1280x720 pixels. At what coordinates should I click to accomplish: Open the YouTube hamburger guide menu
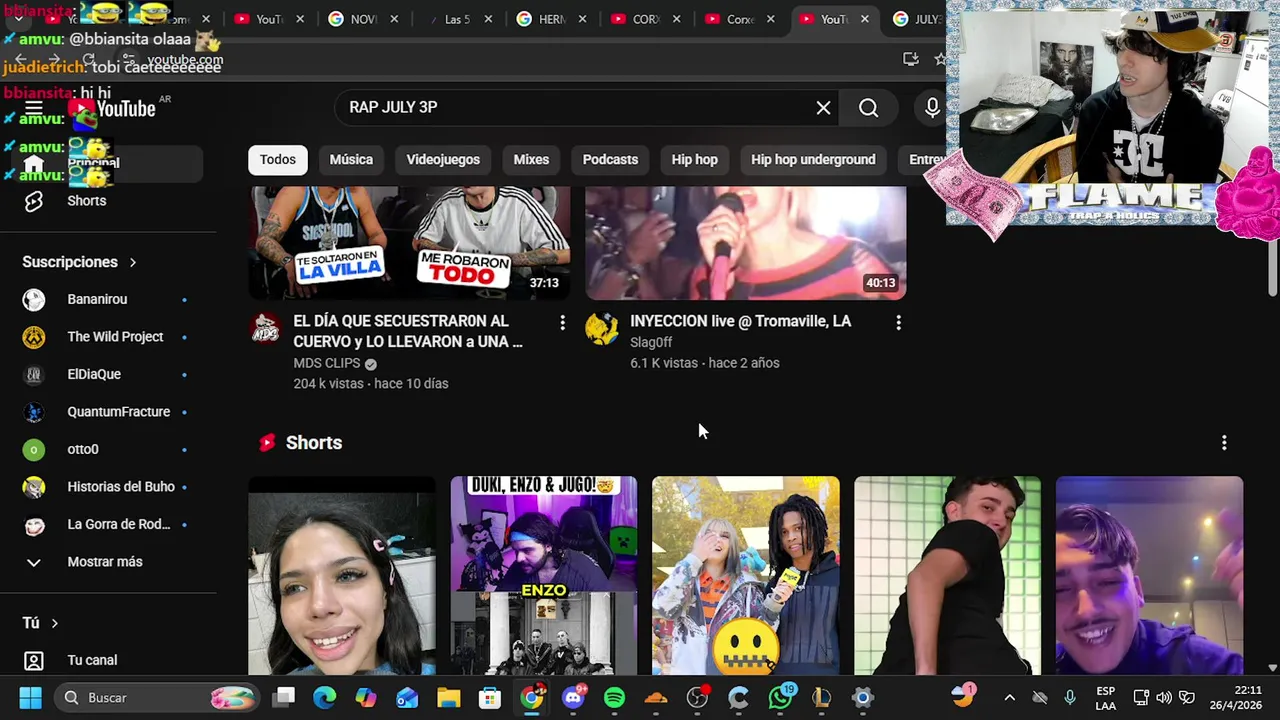point(33,108)
